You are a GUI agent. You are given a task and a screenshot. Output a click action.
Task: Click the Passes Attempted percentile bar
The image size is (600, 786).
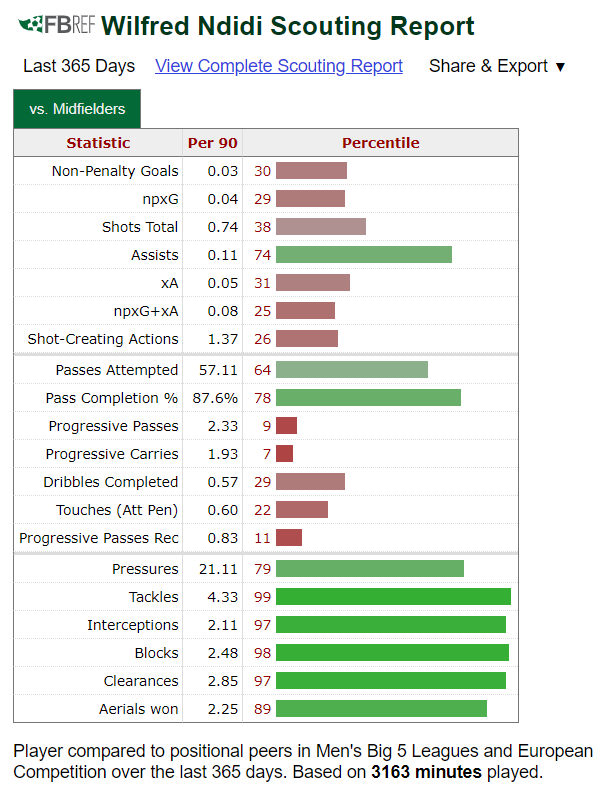351,370
